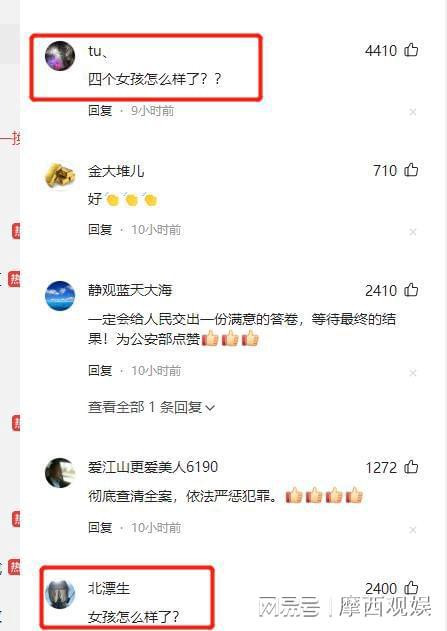
Task: Like 静观蓝天大海's comment with 2410 likes
Action: (411, 290)
